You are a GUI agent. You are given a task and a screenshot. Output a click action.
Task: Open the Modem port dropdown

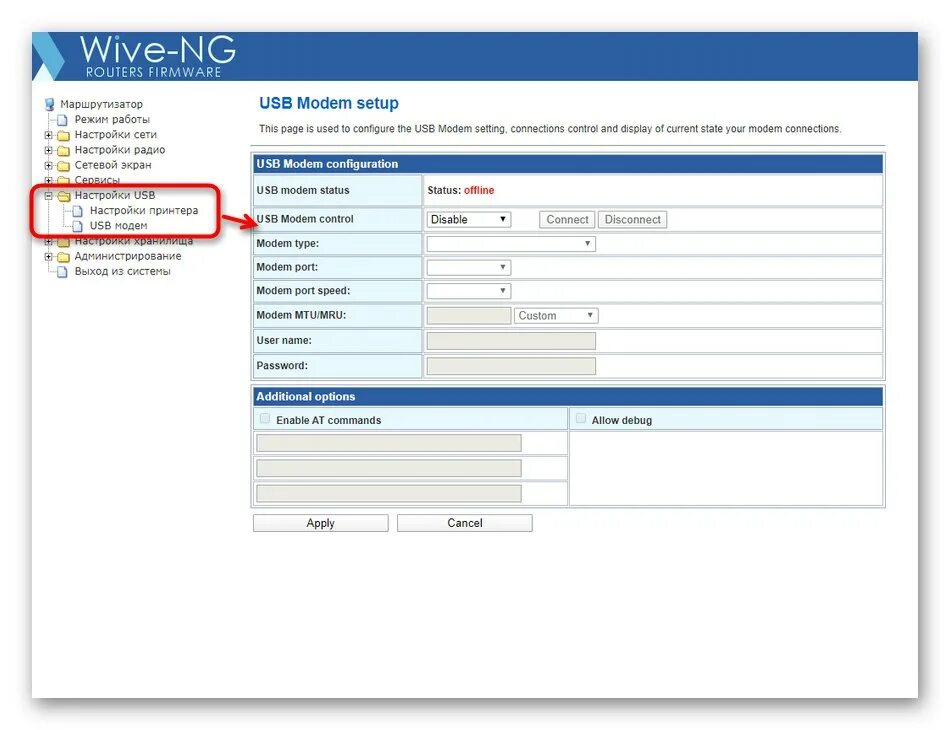(468, 267)
